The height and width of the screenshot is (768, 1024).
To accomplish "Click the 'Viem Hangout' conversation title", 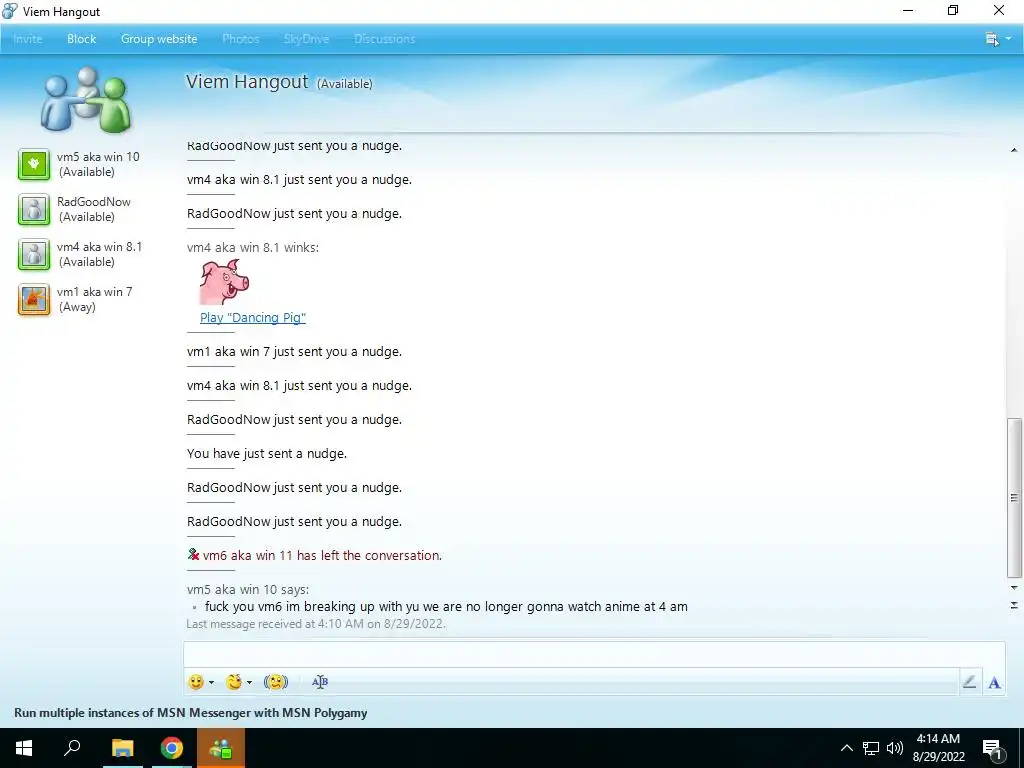I will coord(247,82).
